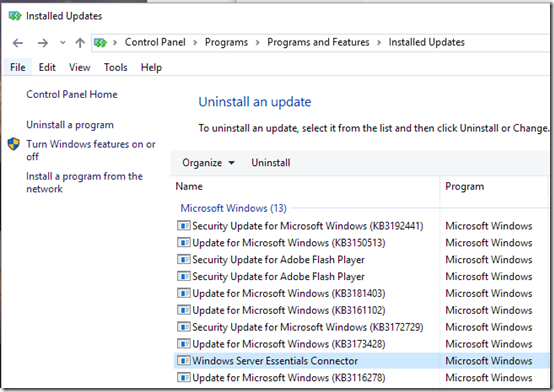Viewport: 554px width, 392px height.
Task: Click icon of Update KB3173428
Action: pyautogui.click(x=184, y=344)
